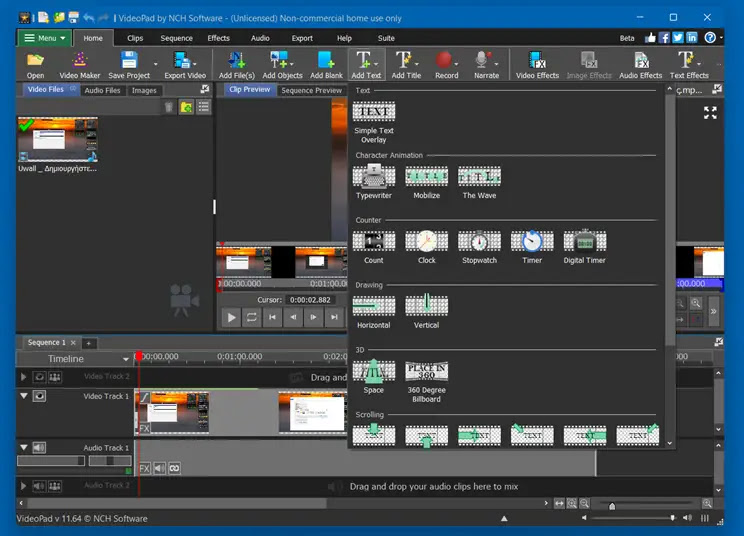Choose the Simple Text Overlay option
Image resolution: width=744 pixels, height=536 pixels.
click(x=374, y=122)
